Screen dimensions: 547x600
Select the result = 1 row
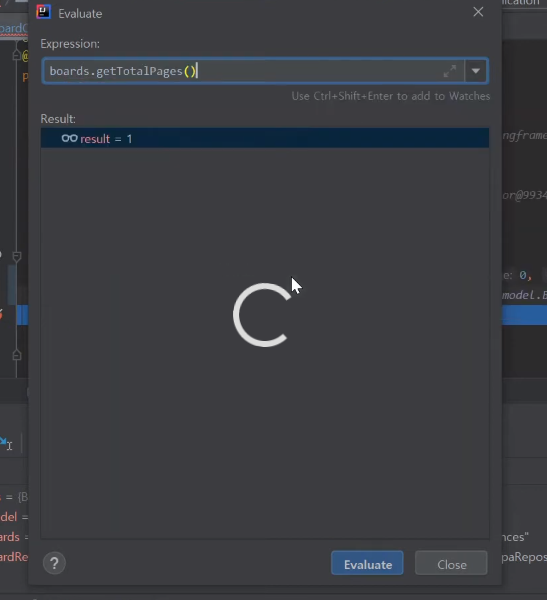pos(265,138)
